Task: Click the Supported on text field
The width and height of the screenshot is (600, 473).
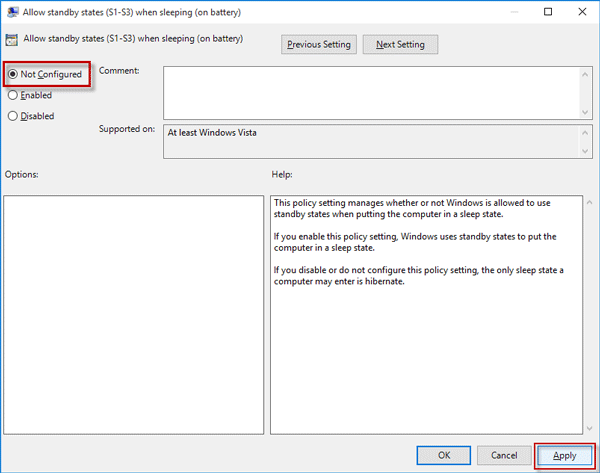Action: click(x=371, y=141)
